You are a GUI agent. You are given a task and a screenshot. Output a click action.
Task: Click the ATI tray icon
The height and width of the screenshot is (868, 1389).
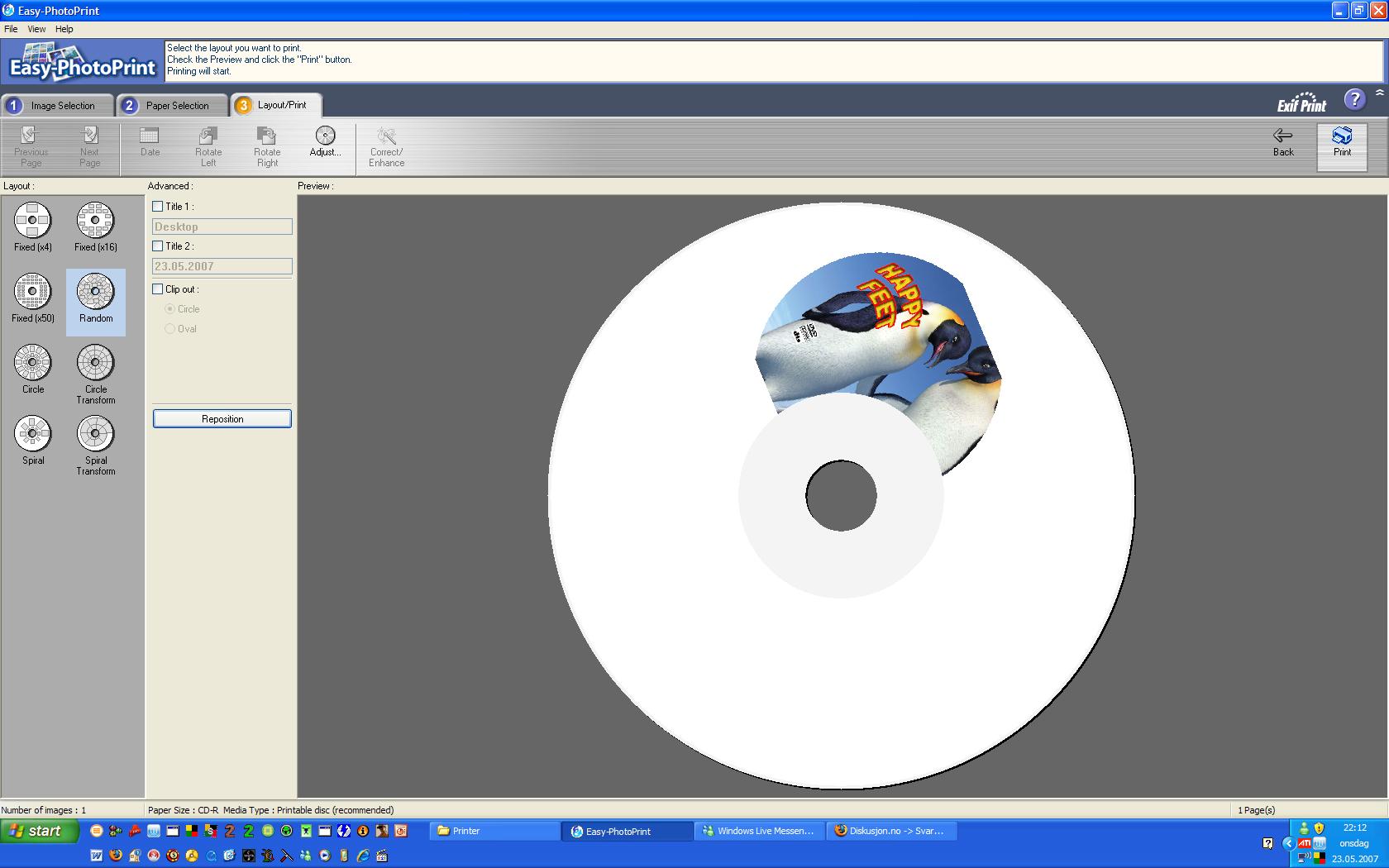[x=1304, y=843]
